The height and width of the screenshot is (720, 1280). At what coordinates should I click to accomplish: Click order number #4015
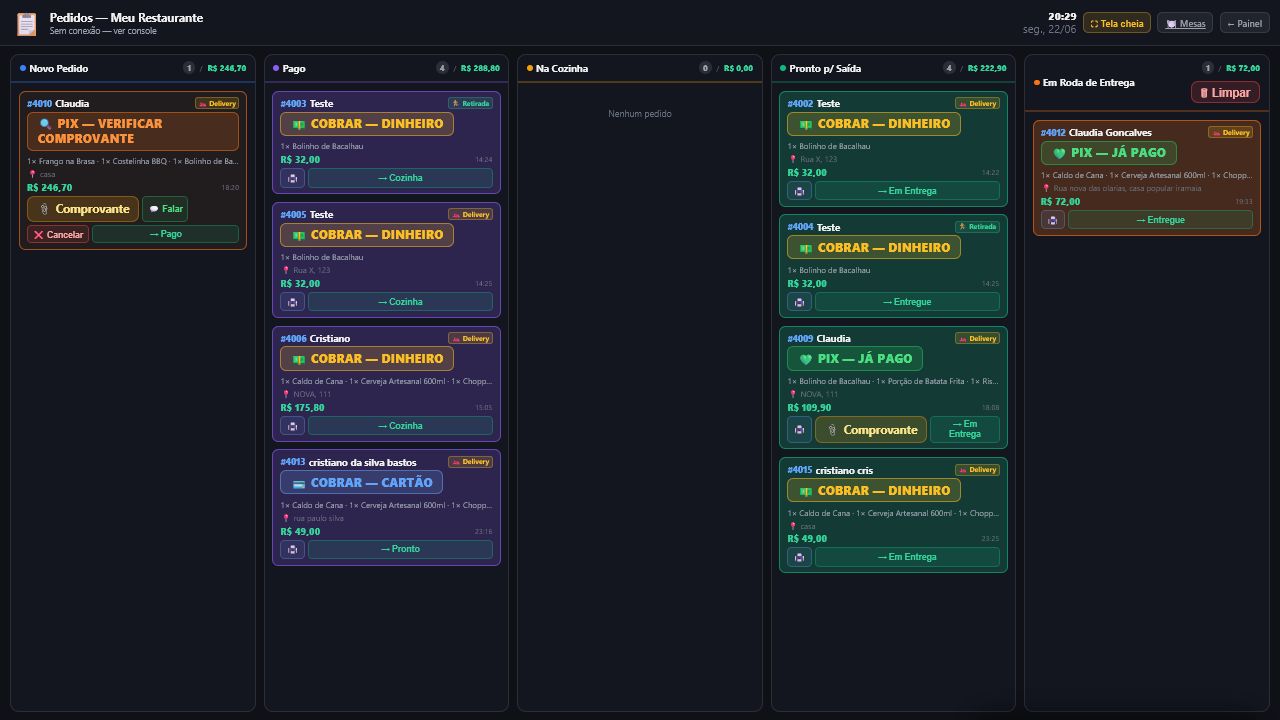800,470
